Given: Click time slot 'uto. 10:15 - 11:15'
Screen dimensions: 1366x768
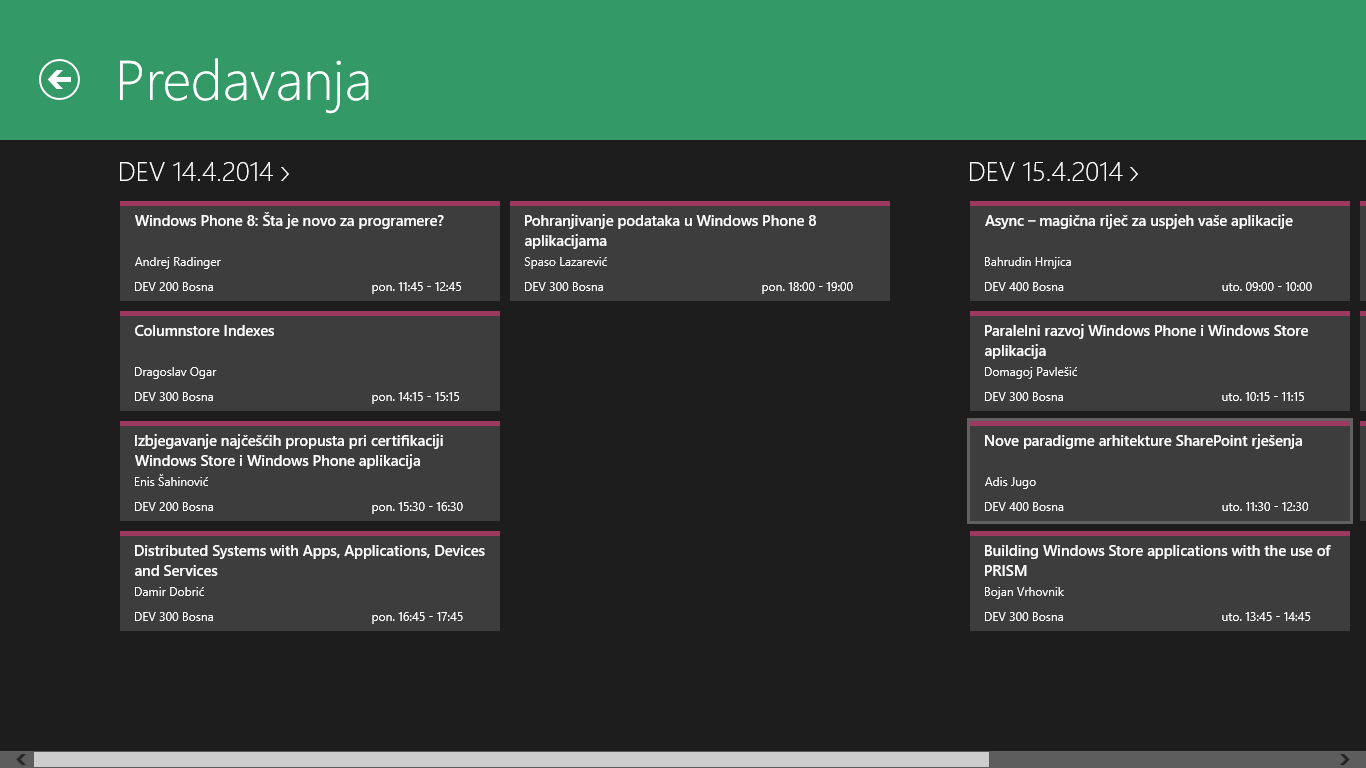Looking at the screenshot, I should (1263, 397).
